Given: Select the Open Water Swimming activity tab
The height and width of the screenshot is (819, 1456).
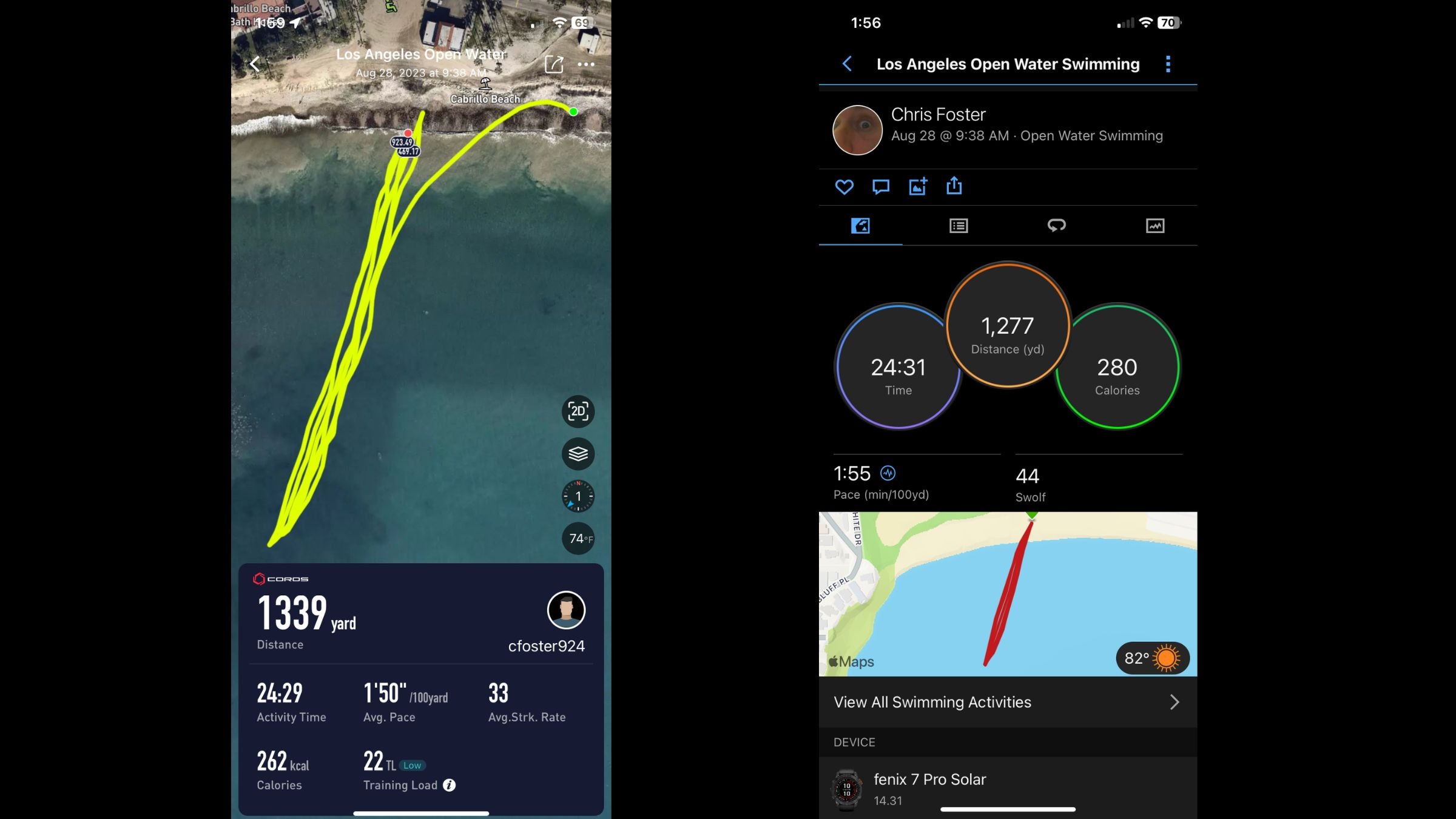Looking at the screenshot, I should pyautogui.click(x=859, y=224).
